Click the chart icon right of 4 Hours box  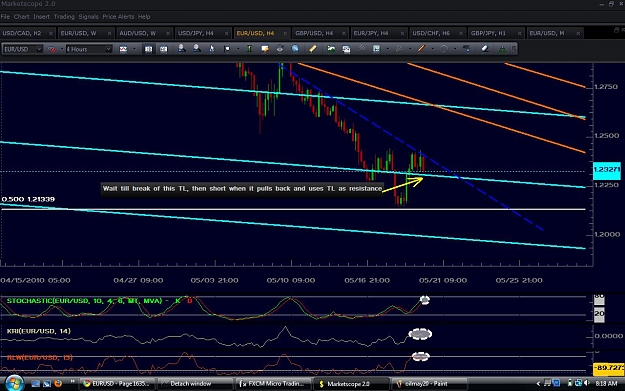point(123,49)
